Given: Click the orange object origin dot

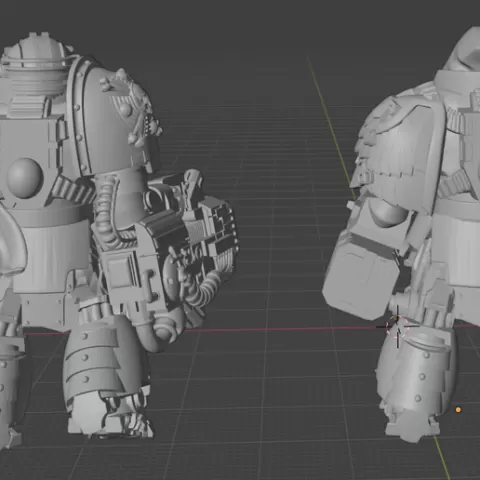Looking at the screenshot, I should tap(458, 410).
